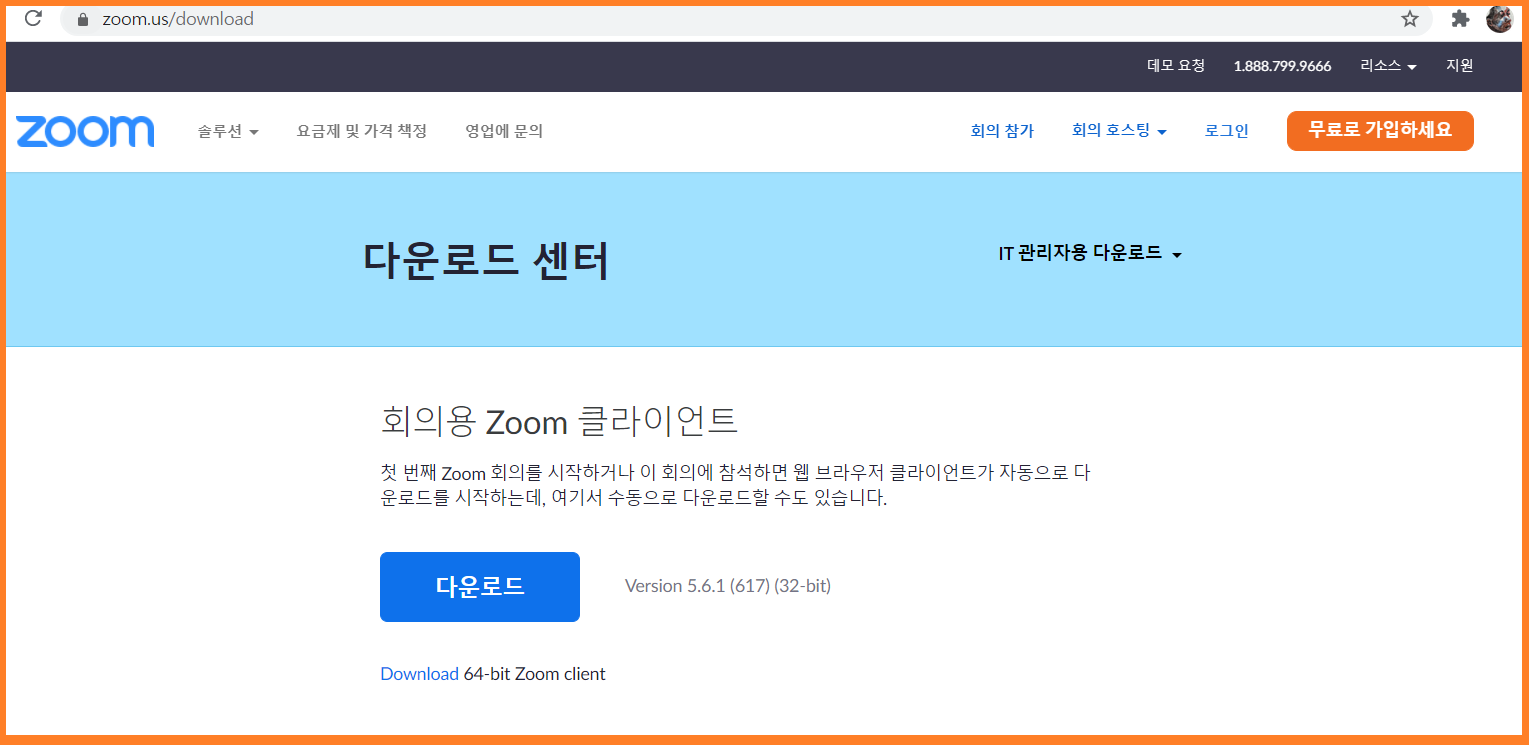Open the browser extensions puzzle icon
1529x748 pixels.
[x=1460, y=19]
